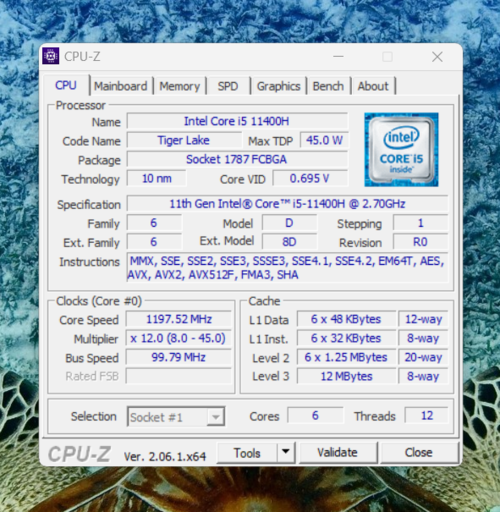
Task: Click the Tools button
Action: coord(247,453)
